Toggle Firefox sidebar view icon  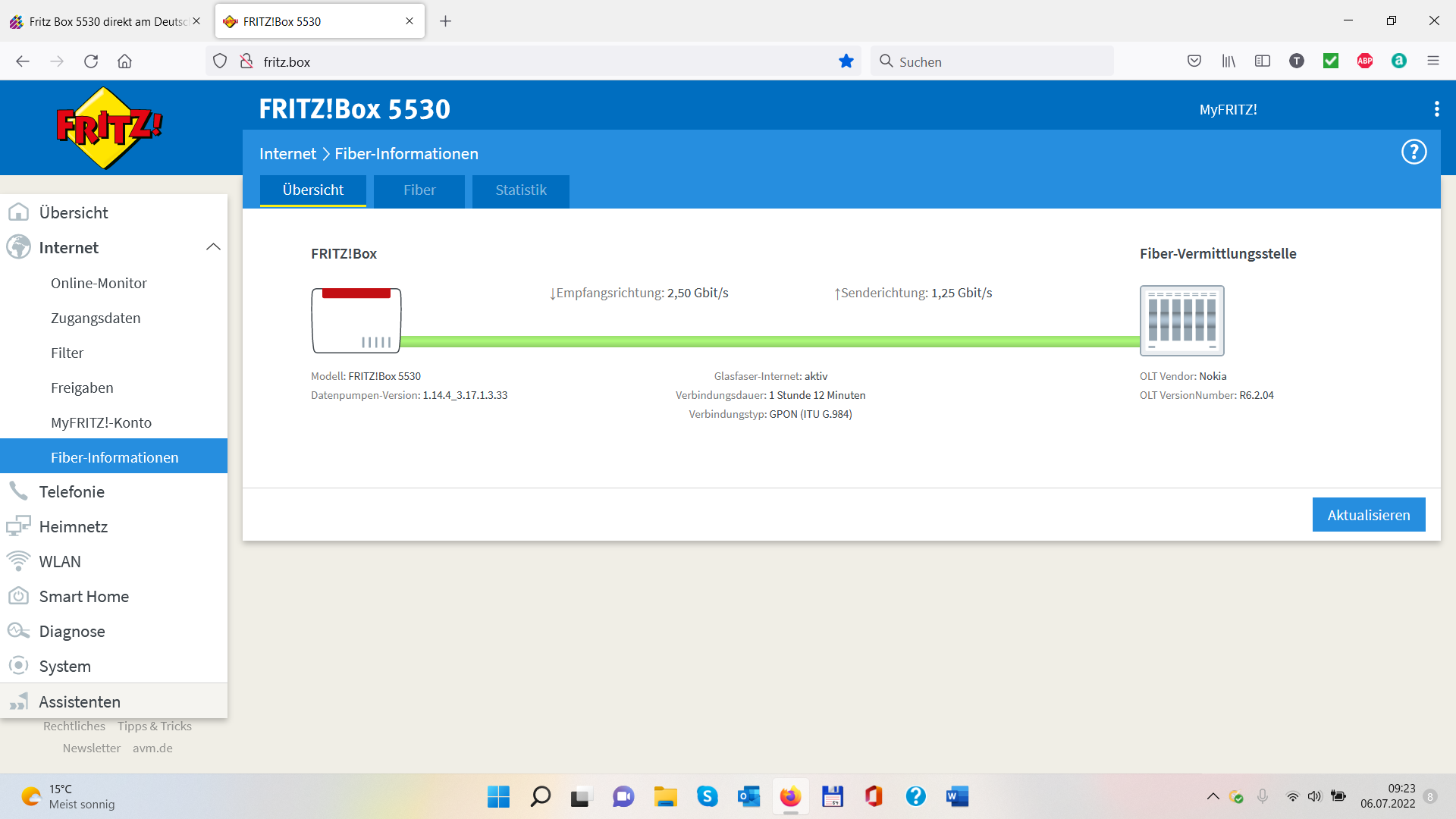click(1263, 61)
